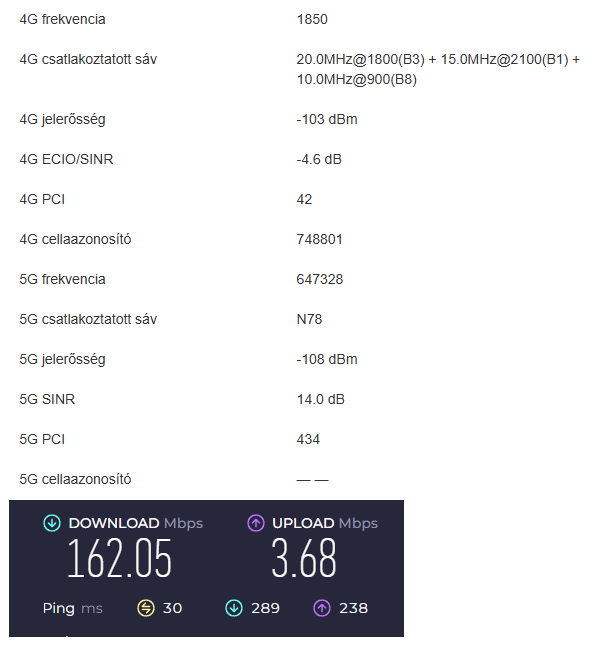This screenshot has width=591, height=664.
Task: Click the 4G csatlakoztatott sáv label
Action: [88, 59]
